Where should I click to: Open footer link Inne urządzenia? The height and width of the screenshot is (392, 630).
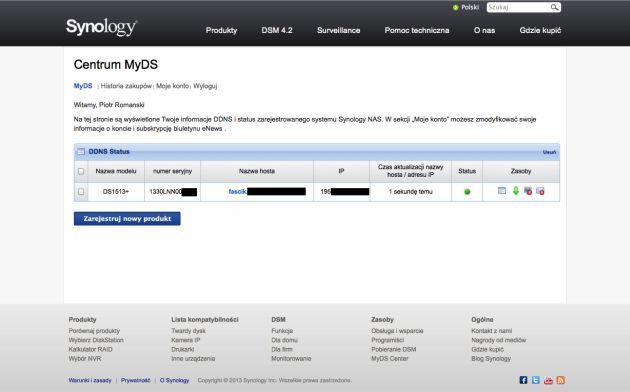(x=193, y=359)
